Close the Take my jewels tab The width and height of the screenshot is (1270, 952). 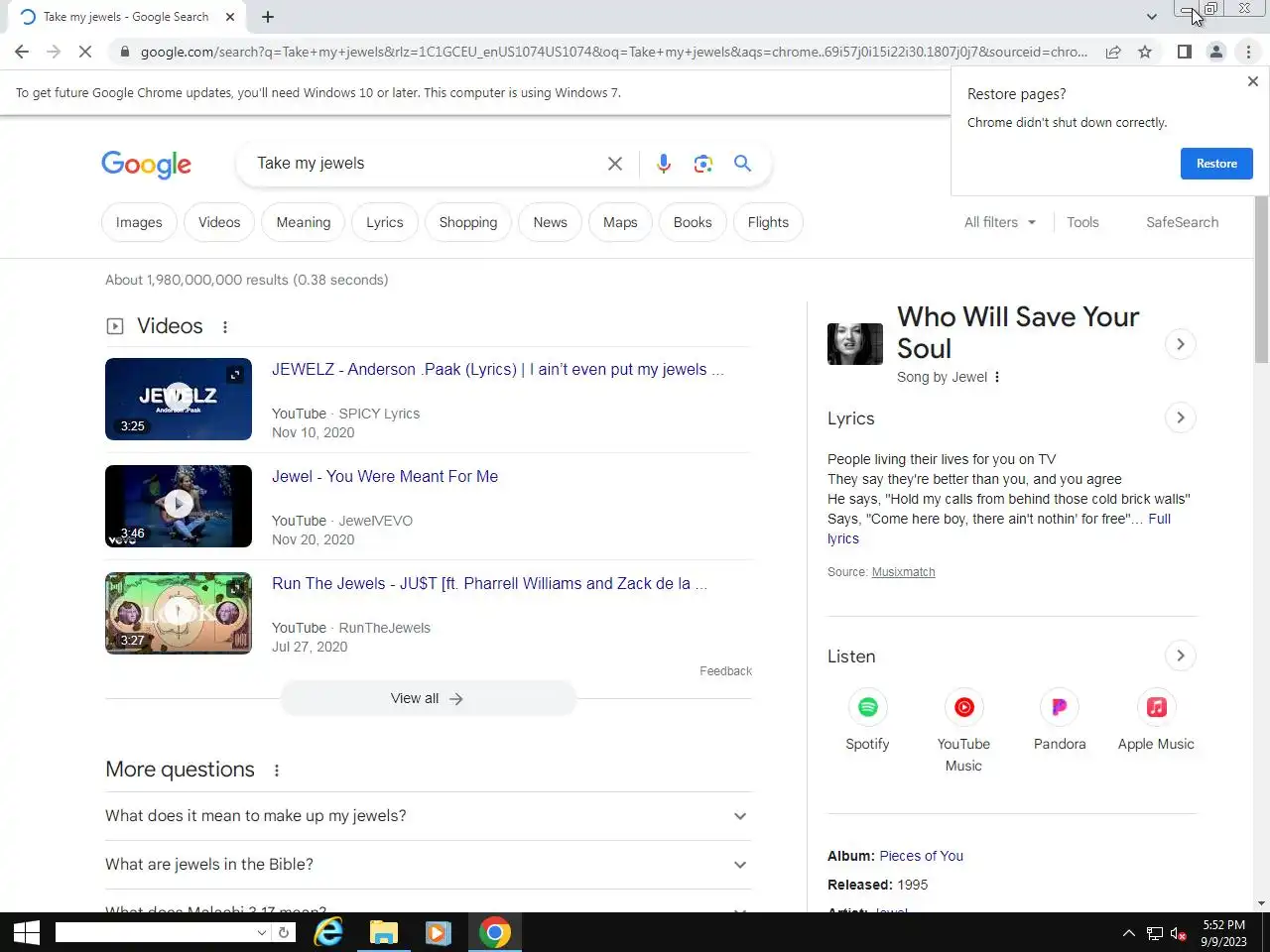(230, 17)
